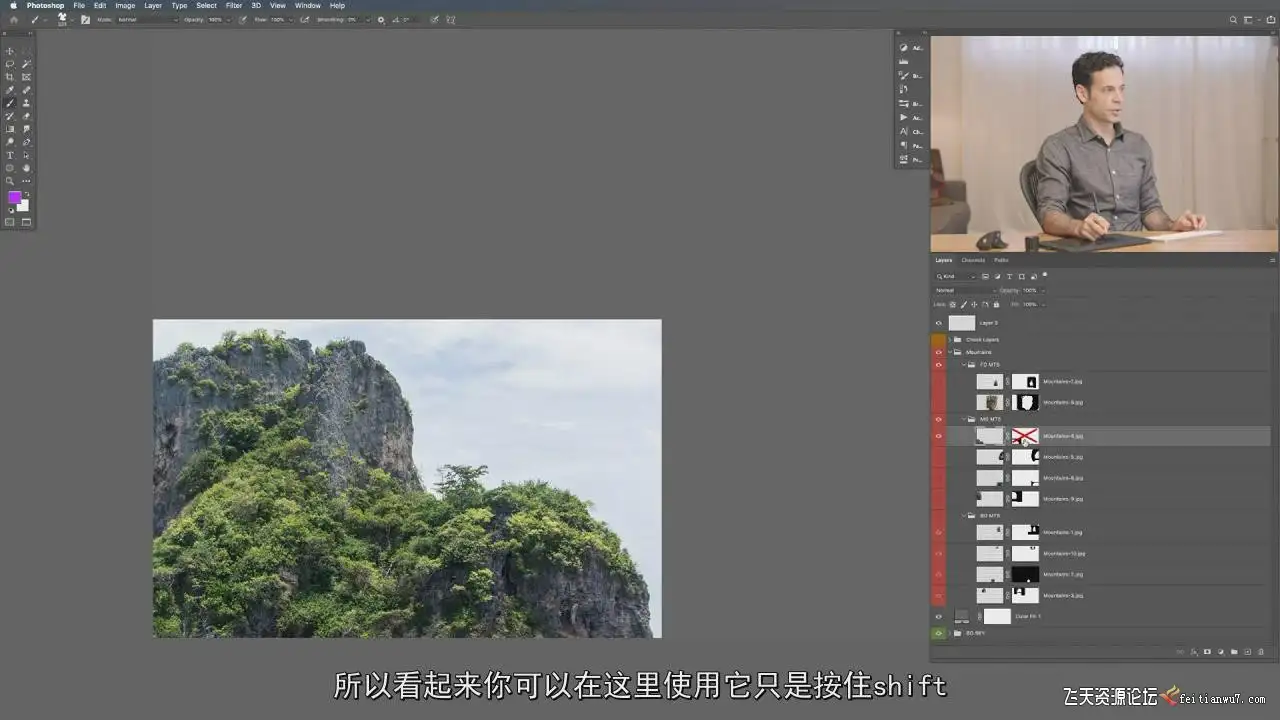Open the File menu
Image resolution: width=1280 pixels, height=720 pixels.
pyautogui.click(x=79, y=5)
